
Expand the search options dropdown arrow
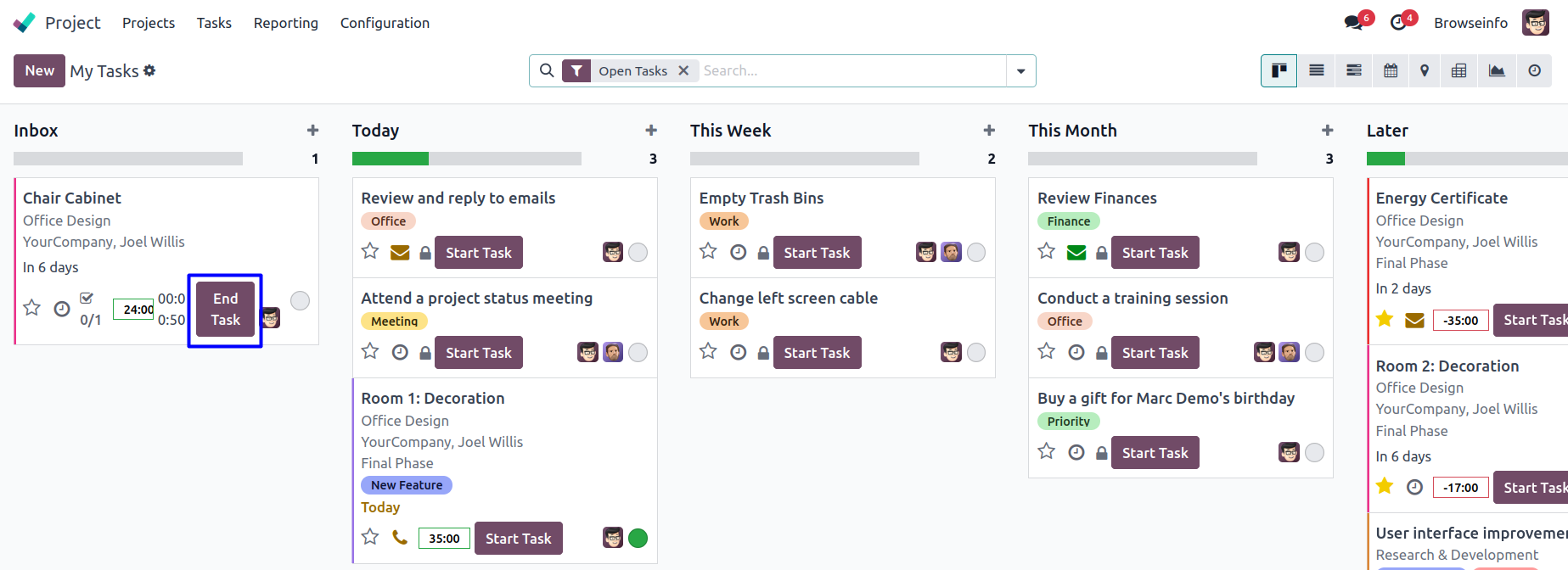(x=1020, y=71)
